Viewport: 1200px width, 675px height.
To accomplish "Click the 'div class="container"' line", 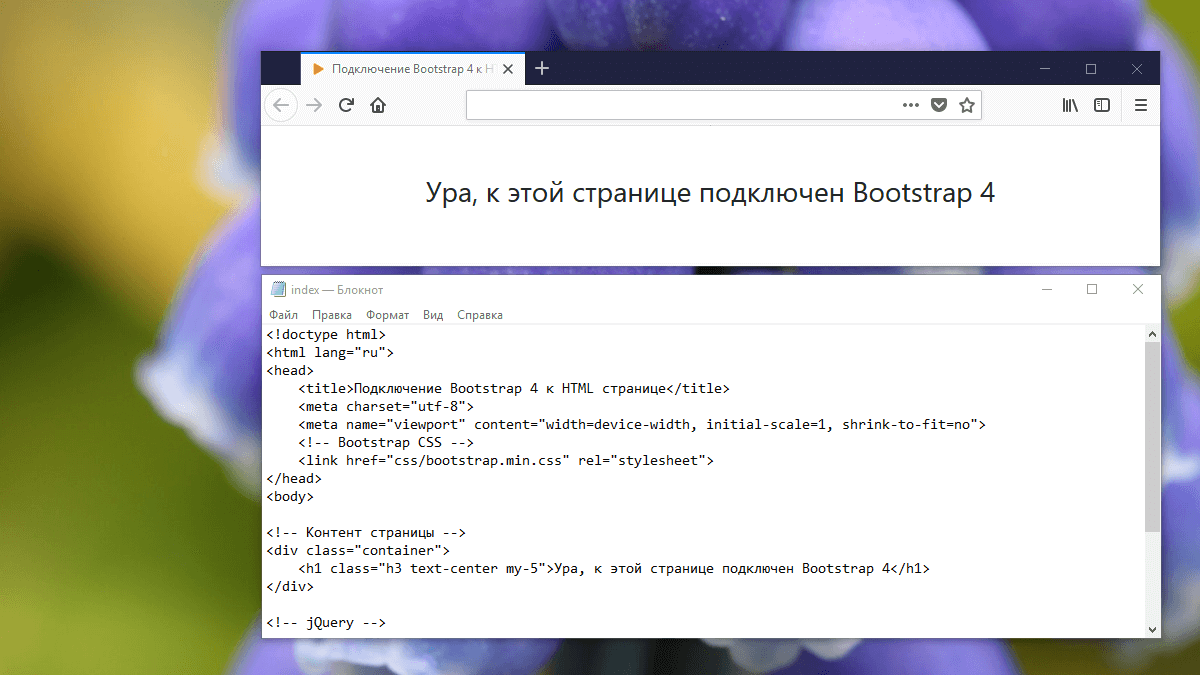I will (x=358, y=551).
